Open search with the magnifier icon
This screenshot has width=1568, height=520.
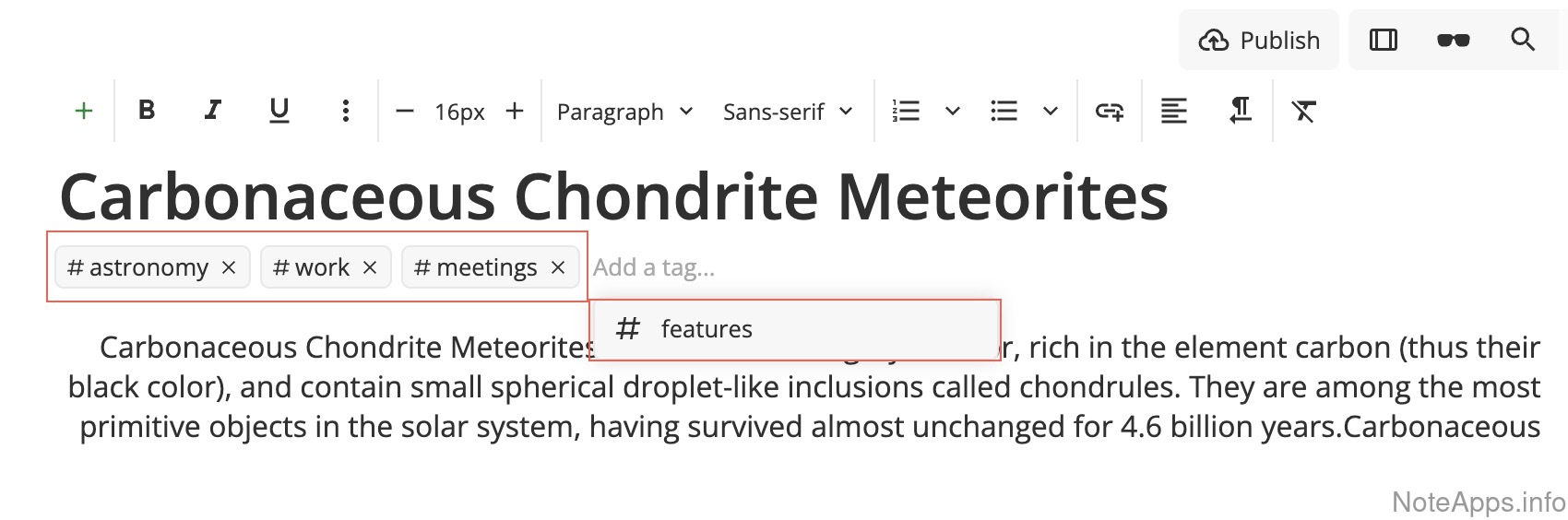1523,40
